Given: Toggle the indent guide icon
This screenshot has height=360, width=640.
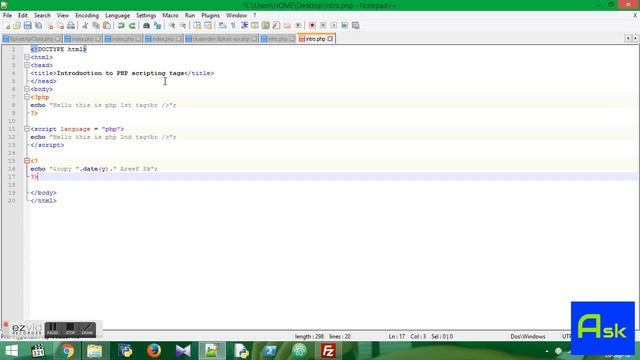Looking at the screenshot, I should [244, 26].
